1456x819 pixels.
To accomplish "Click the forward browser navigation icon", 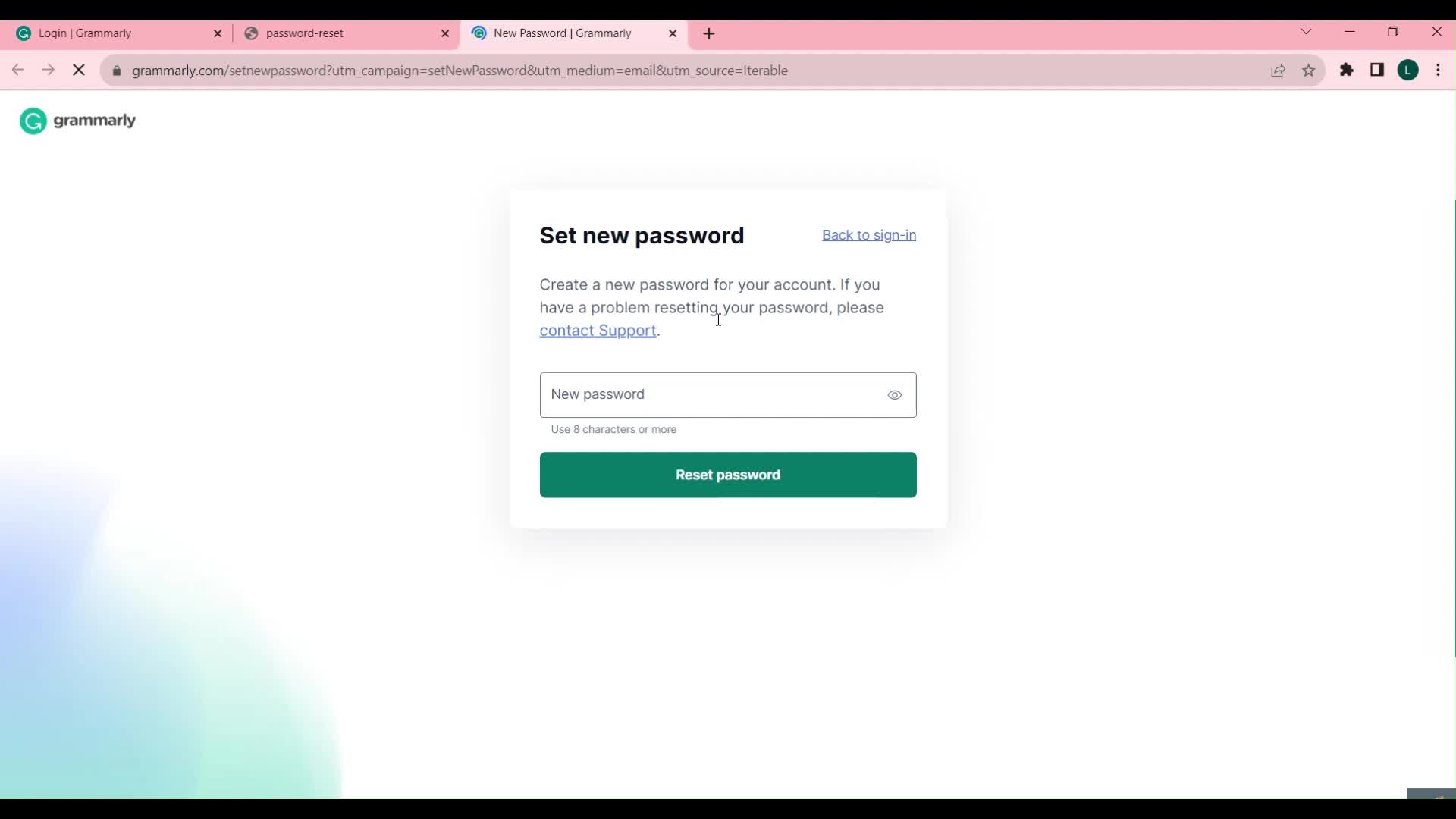I will 47,70.
